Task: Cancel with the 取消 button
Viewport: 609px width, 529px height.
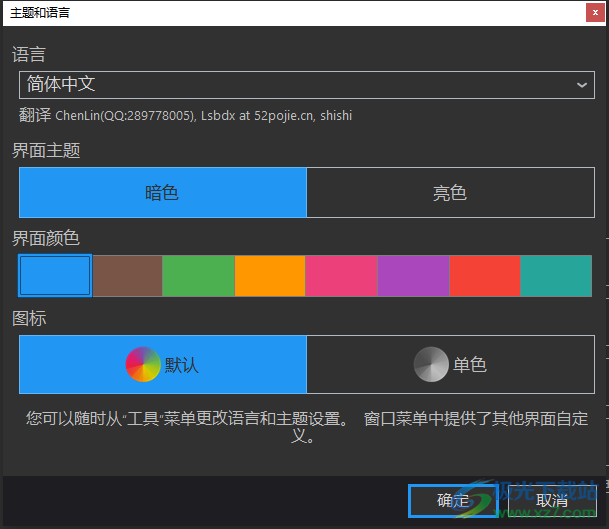Action: (552, 501)
